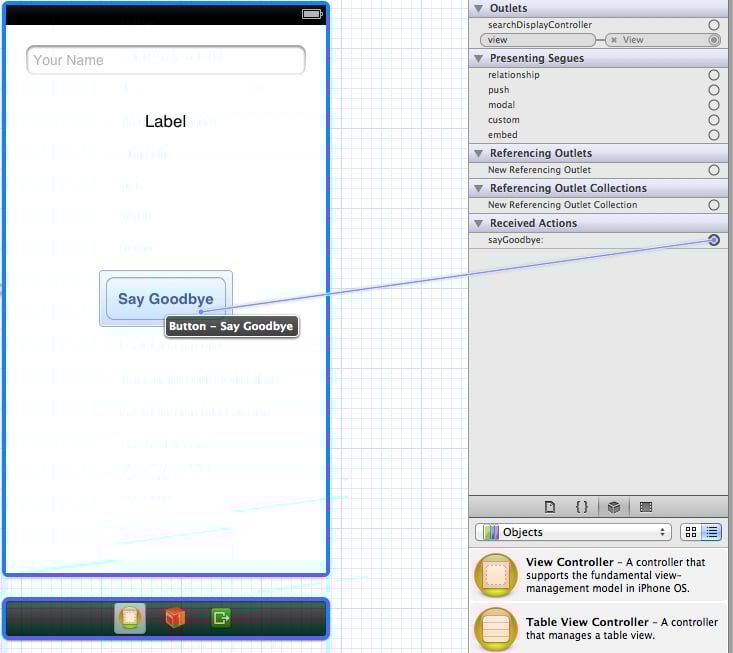The height and width of the screenshot is (653, 733).
Task: Select View Controller library description text
Action: (x=615, y=575)
